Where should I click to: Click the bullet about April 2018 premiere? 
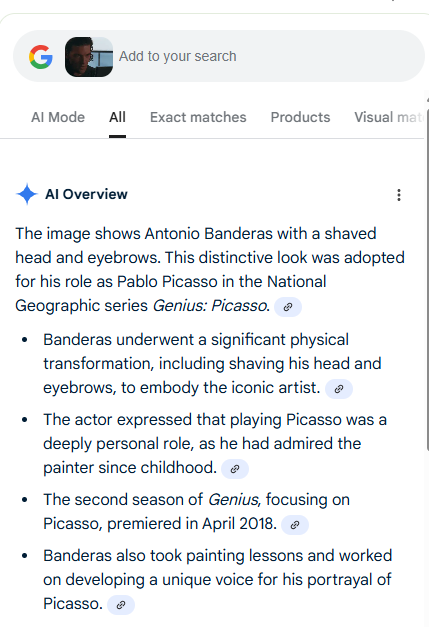point(197,511)
